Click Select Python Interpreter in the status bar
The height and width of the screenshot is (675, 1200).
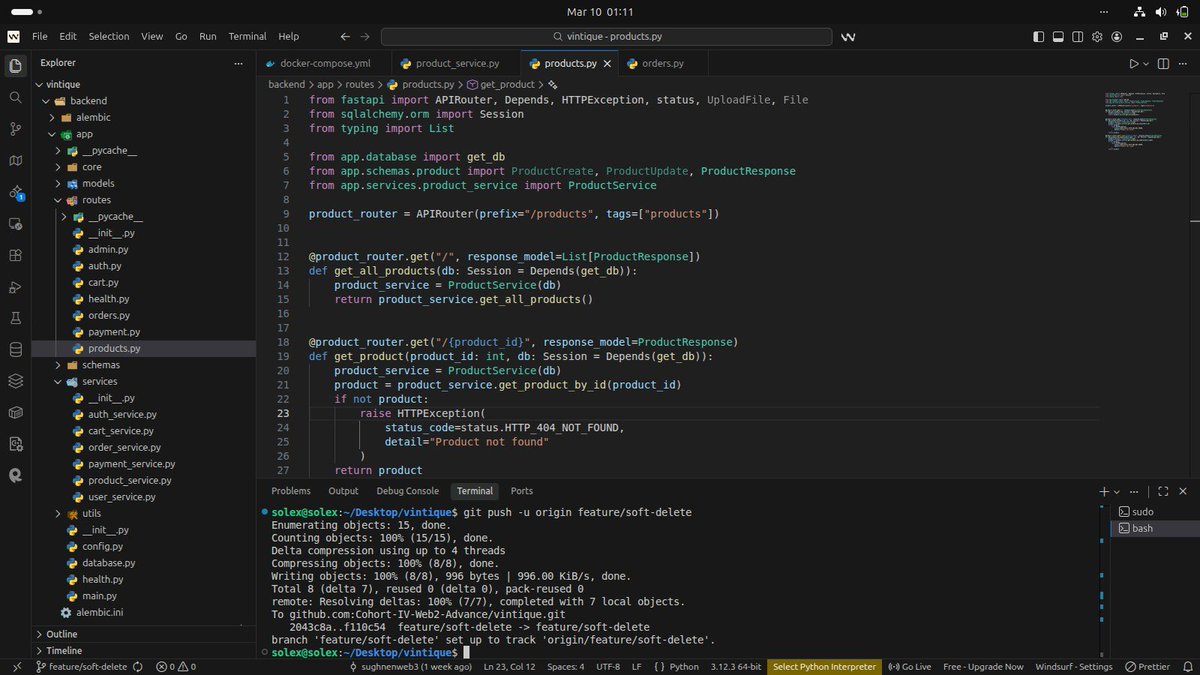pos(824,666)
